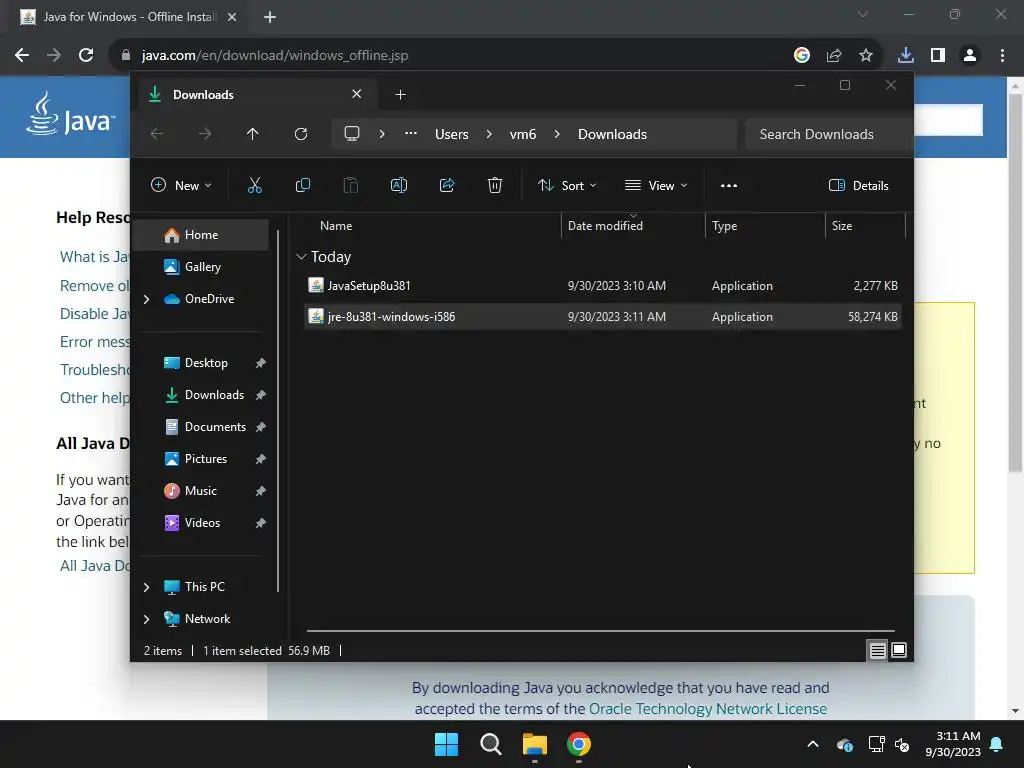
Task: Open the New item dropdown
Action: tap(181, 185)
